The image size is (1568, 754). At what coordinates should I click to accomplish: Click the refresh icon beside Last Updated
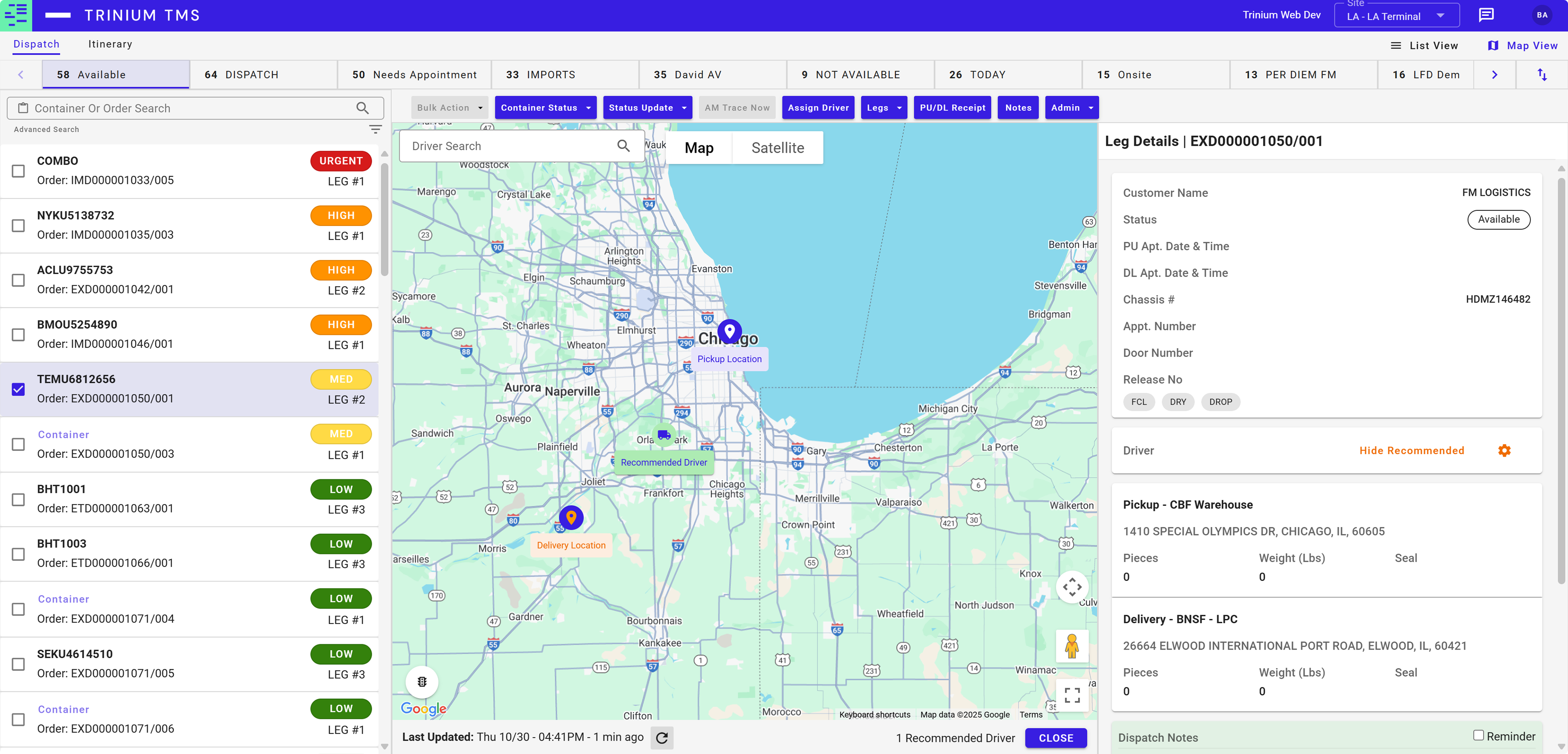[x=662, y=738]
